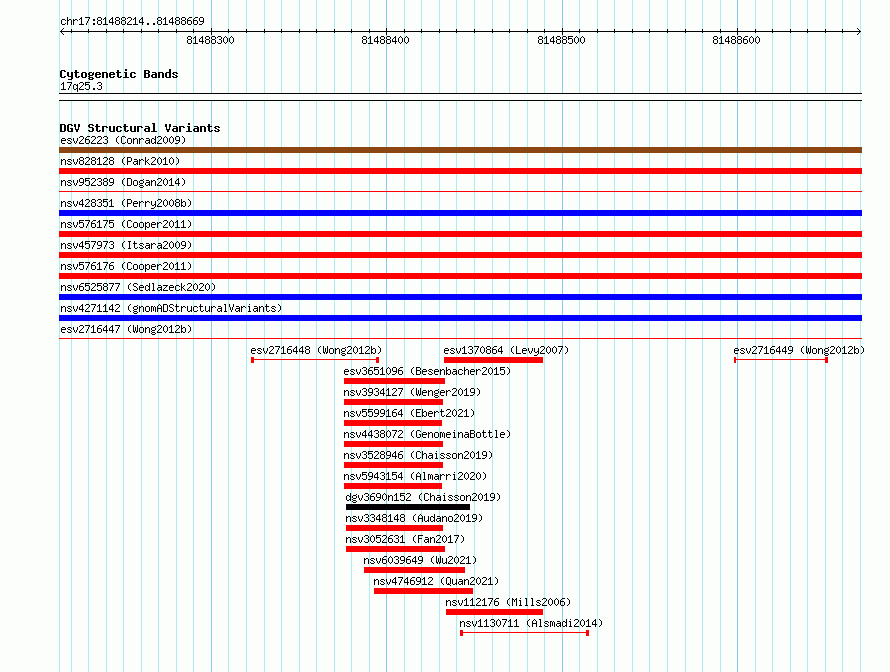Click the red nsv4746912 Quan2021 bar
890x672 pixels.
coord(423,591)
